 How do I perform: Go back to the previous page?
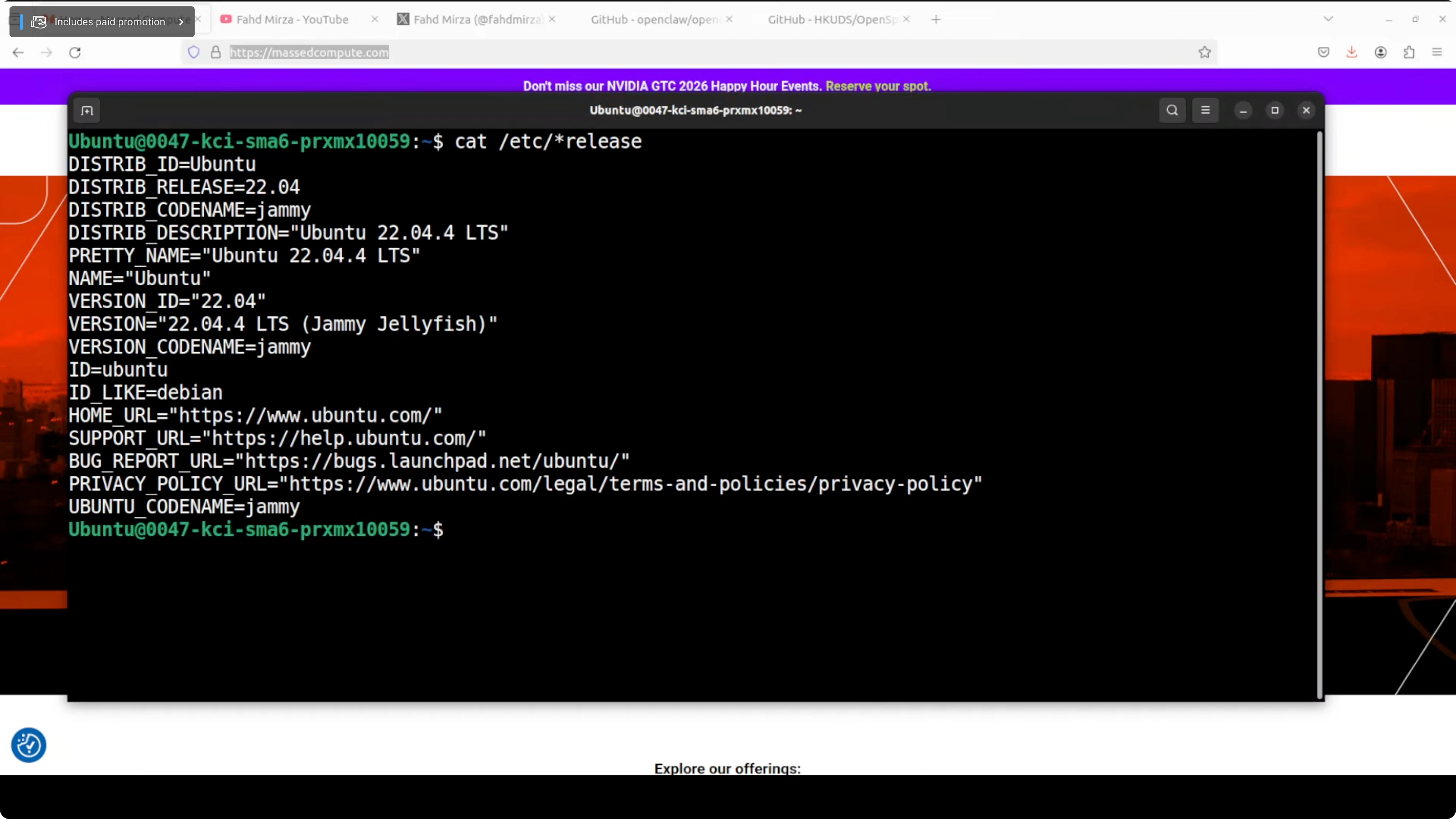tap(18, 53)
